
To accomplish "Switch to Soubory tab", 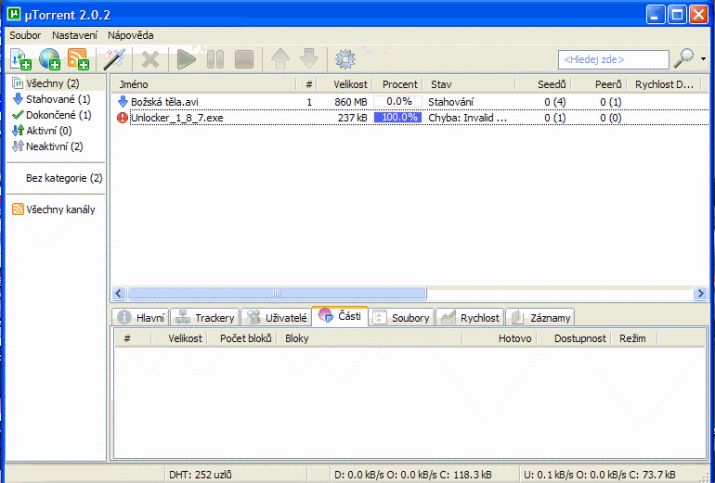I will (x=401, y=317).
